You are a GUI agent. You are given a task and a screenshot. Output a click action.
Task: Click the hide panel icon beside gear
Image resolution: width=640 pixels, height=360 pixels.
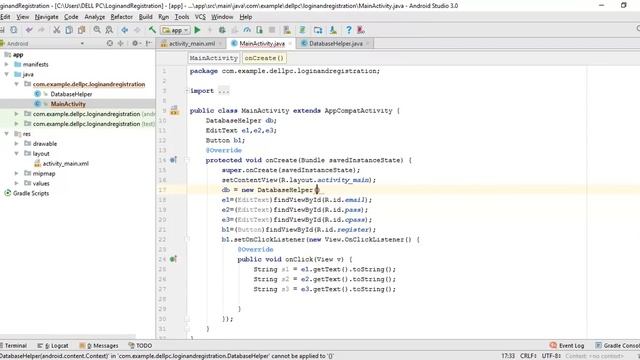(x=149, y=43)
